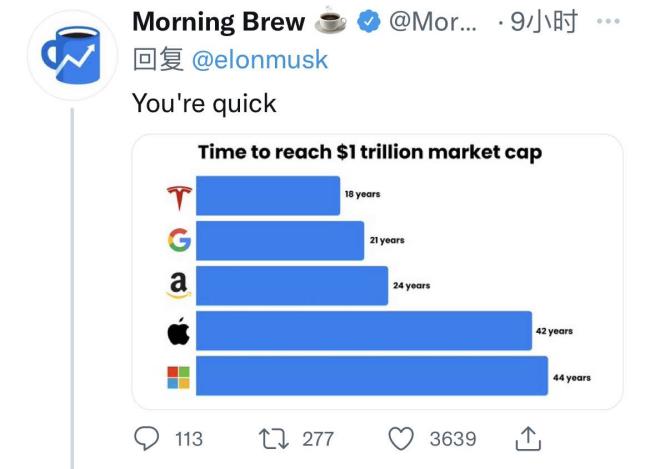The height and width of the screenshot is (469, 650).
Task: Click the Morning Brew mug avatar
Action: pyautogui.click(x=73, y=55)
